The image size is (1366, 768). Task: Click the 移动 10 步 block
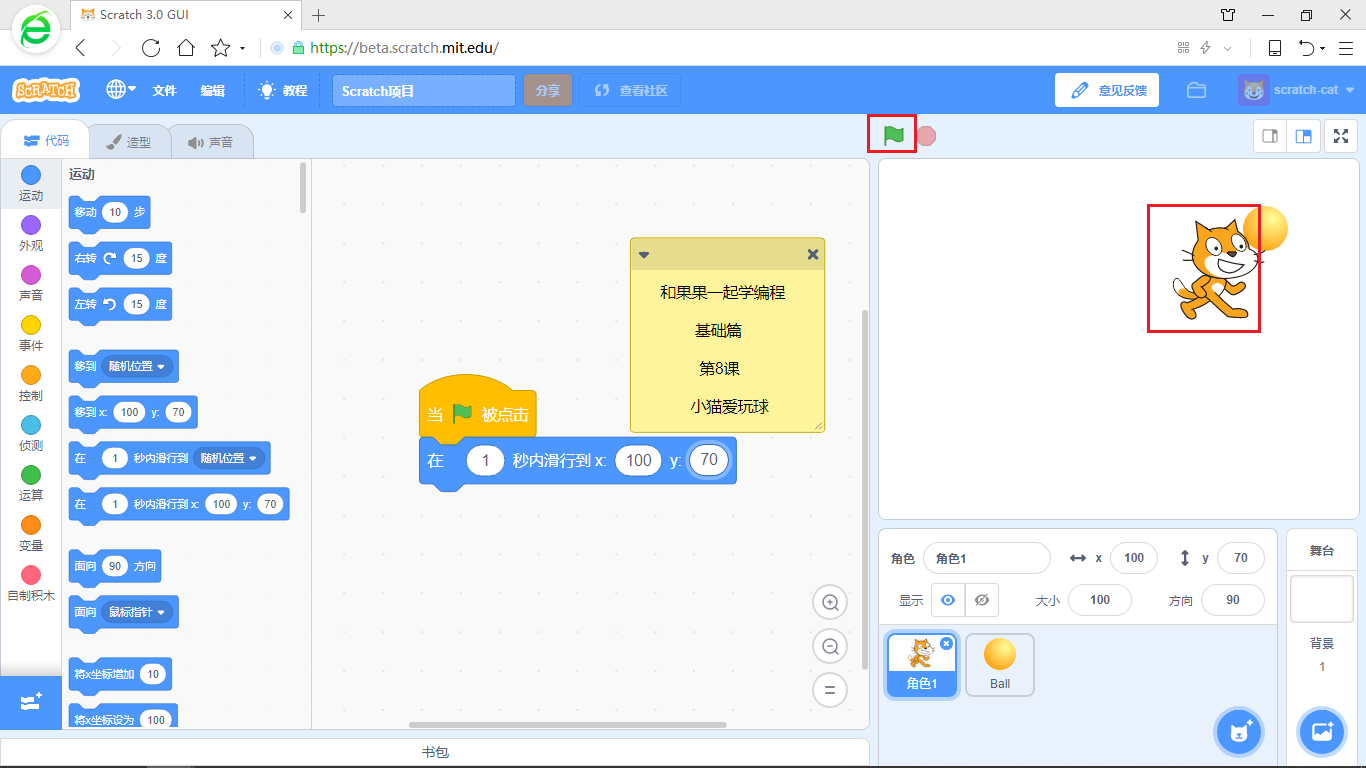pyautogui.click(x=109, y=212)
